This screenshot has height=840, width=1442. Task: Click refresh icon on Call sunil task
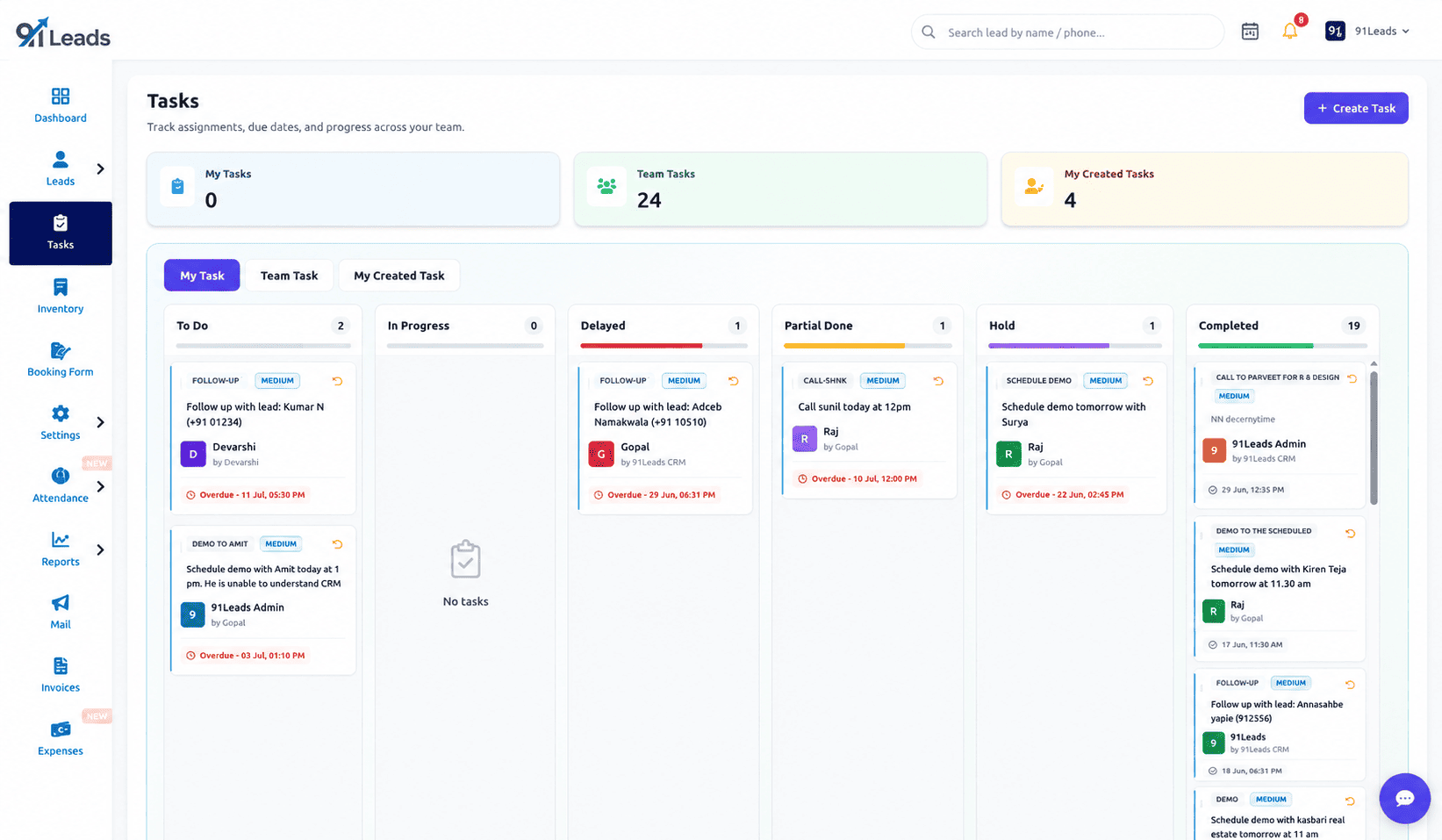(x=938, y=381)
